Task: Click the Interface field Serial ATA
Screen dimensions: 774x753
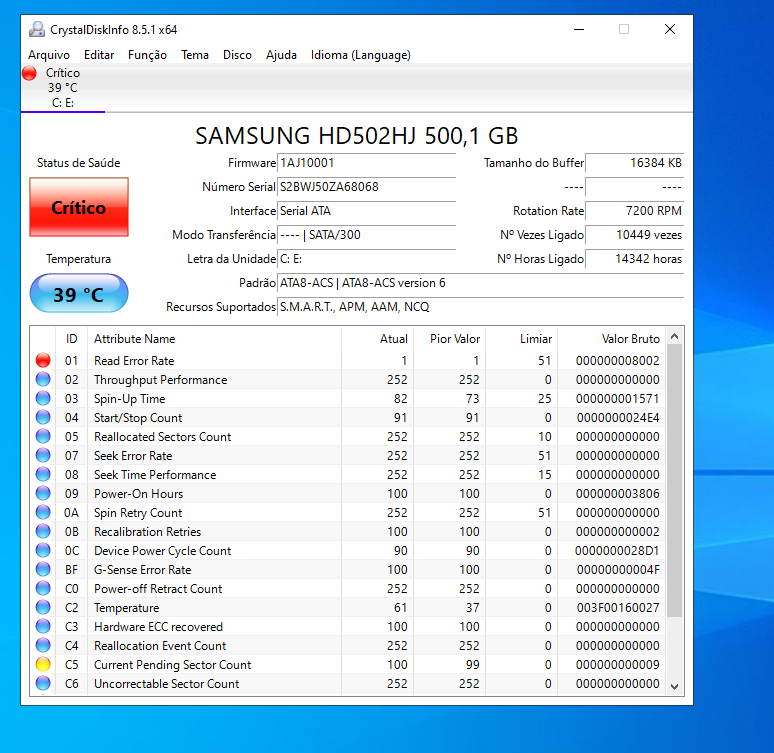Action: pos(366,211)
